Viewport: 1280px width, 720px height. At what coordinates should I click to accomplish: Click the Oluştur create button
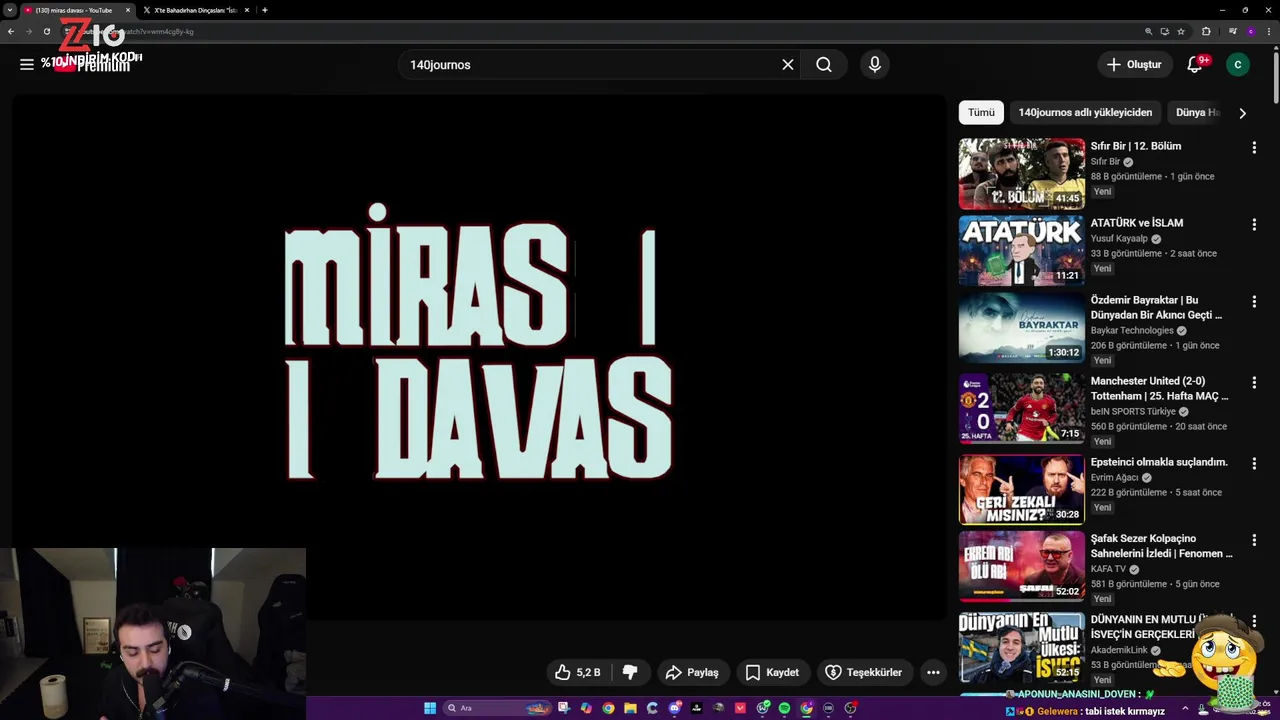tap(1135, 64)
